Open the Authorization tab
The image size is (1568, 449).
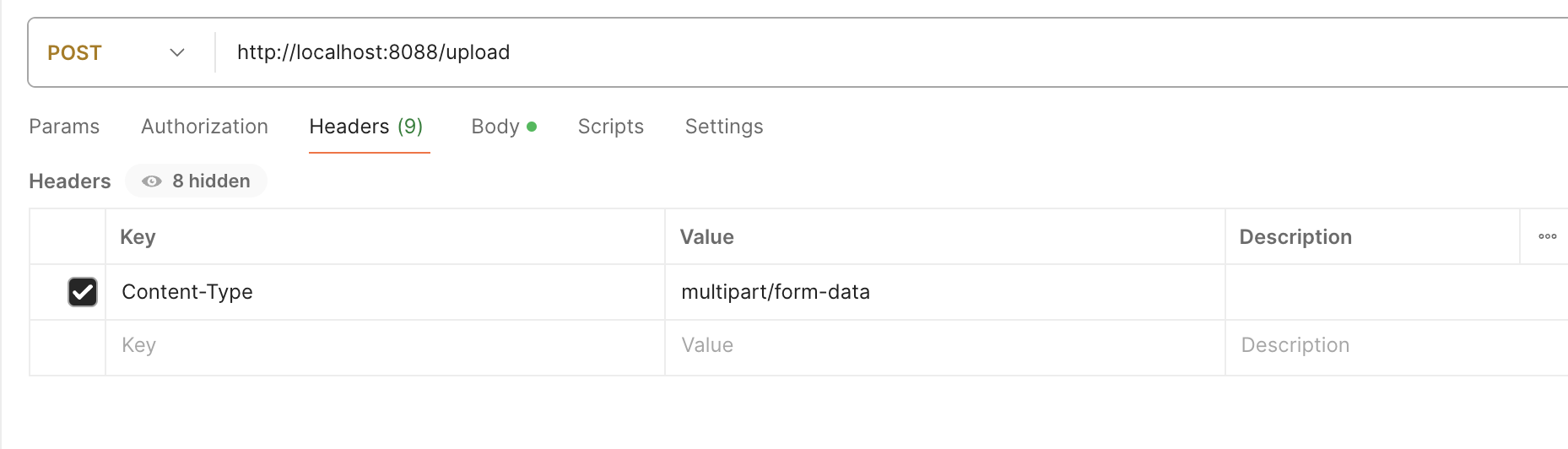click(x=204, y=127)
